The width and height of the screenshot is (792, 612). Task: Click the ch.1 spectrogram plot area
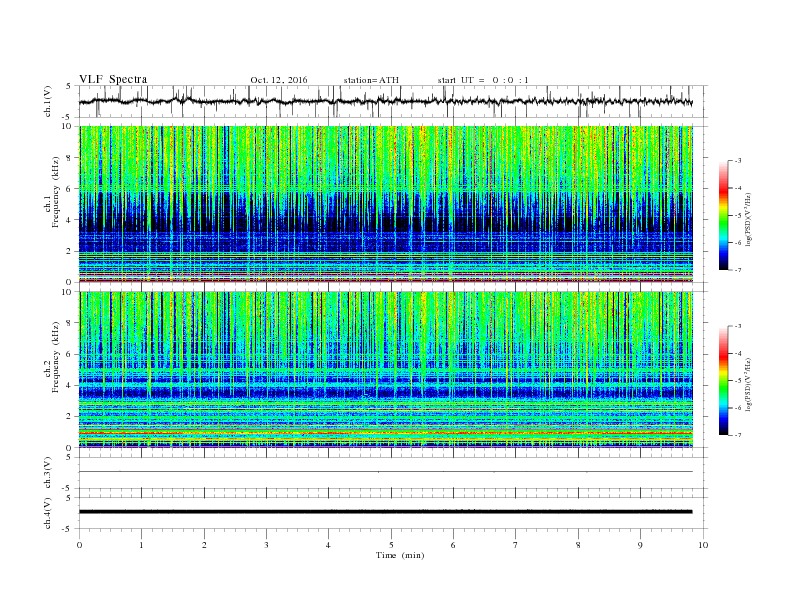(x=386, y=204)
